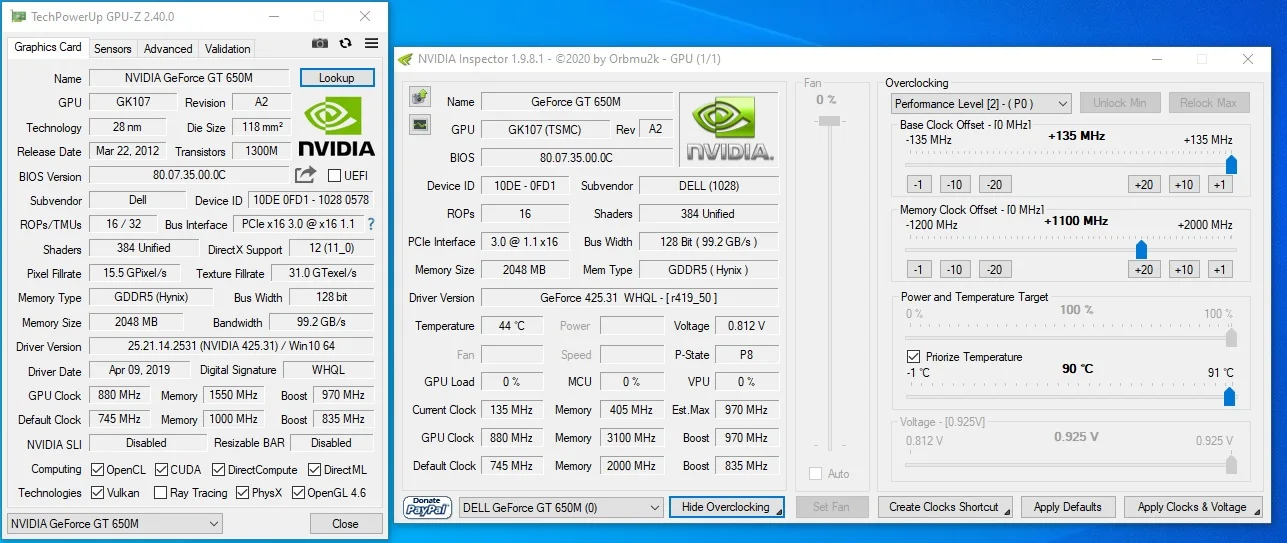Open upload tool icon beside Name in Inspector
The width and height of the screenshot is (1287, 543).
420,97
